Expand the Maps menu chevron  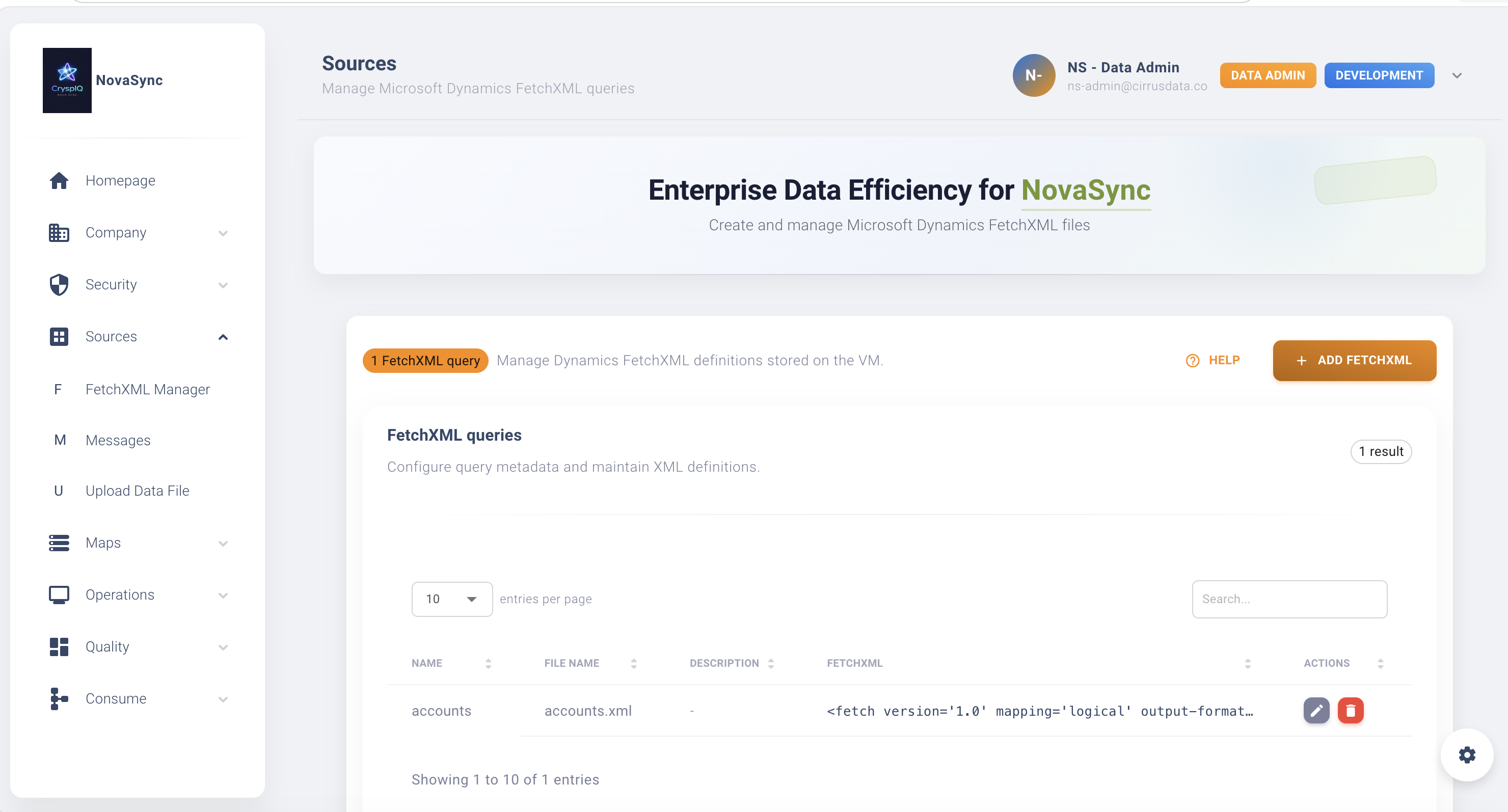coord(223,543)
